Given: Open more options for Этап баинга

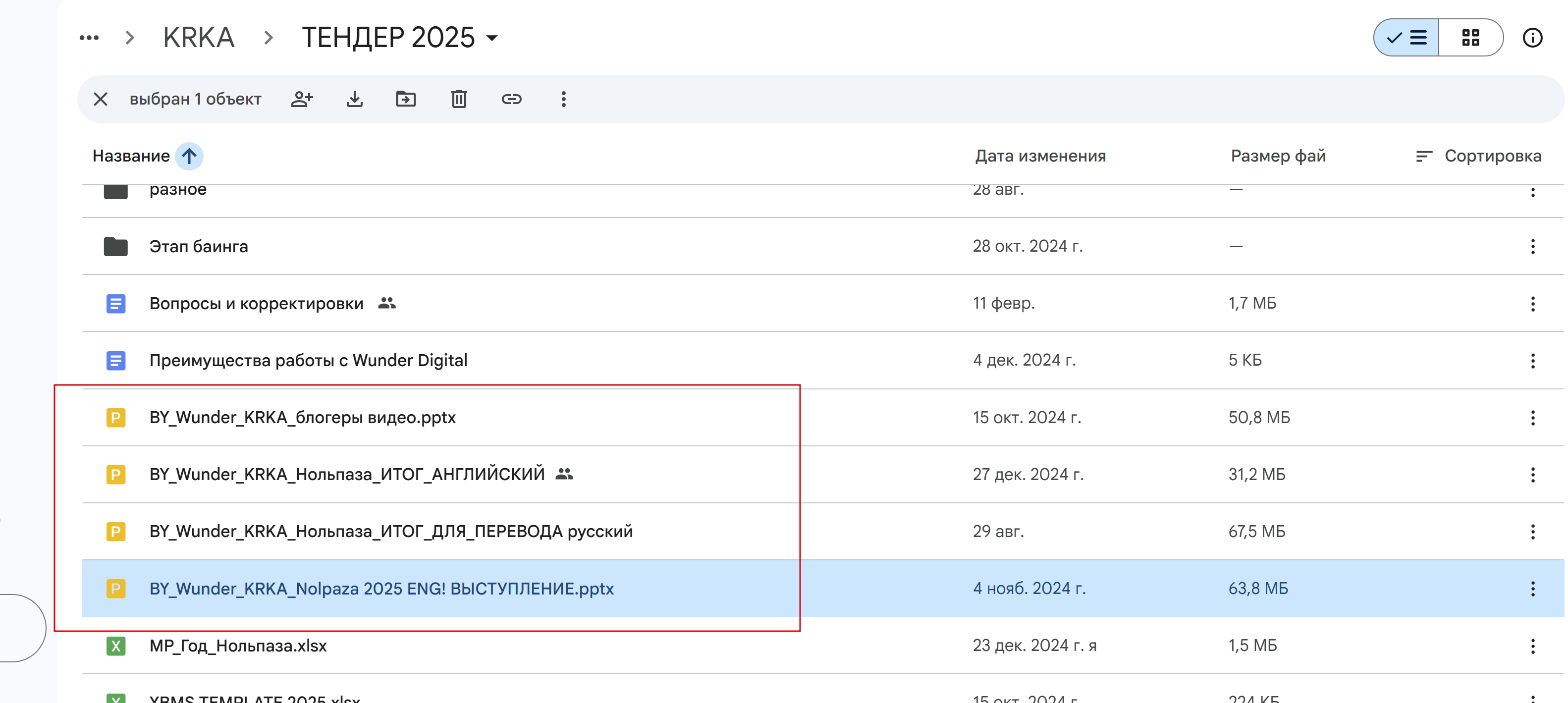Looking at the screenshot, I should tap(1532, 247).
